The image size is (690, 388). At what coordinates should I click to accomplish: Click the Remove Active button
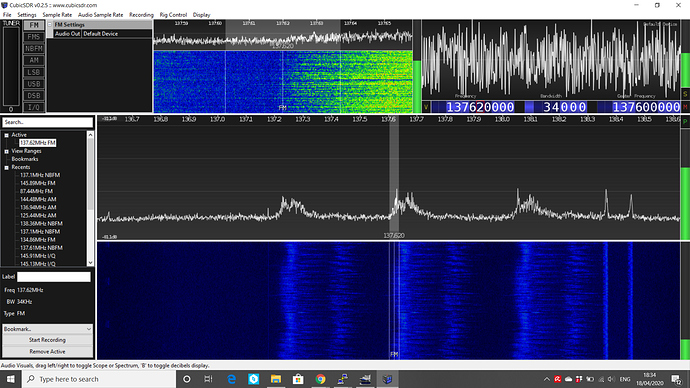pyautogui.click(x=48, y=351)
